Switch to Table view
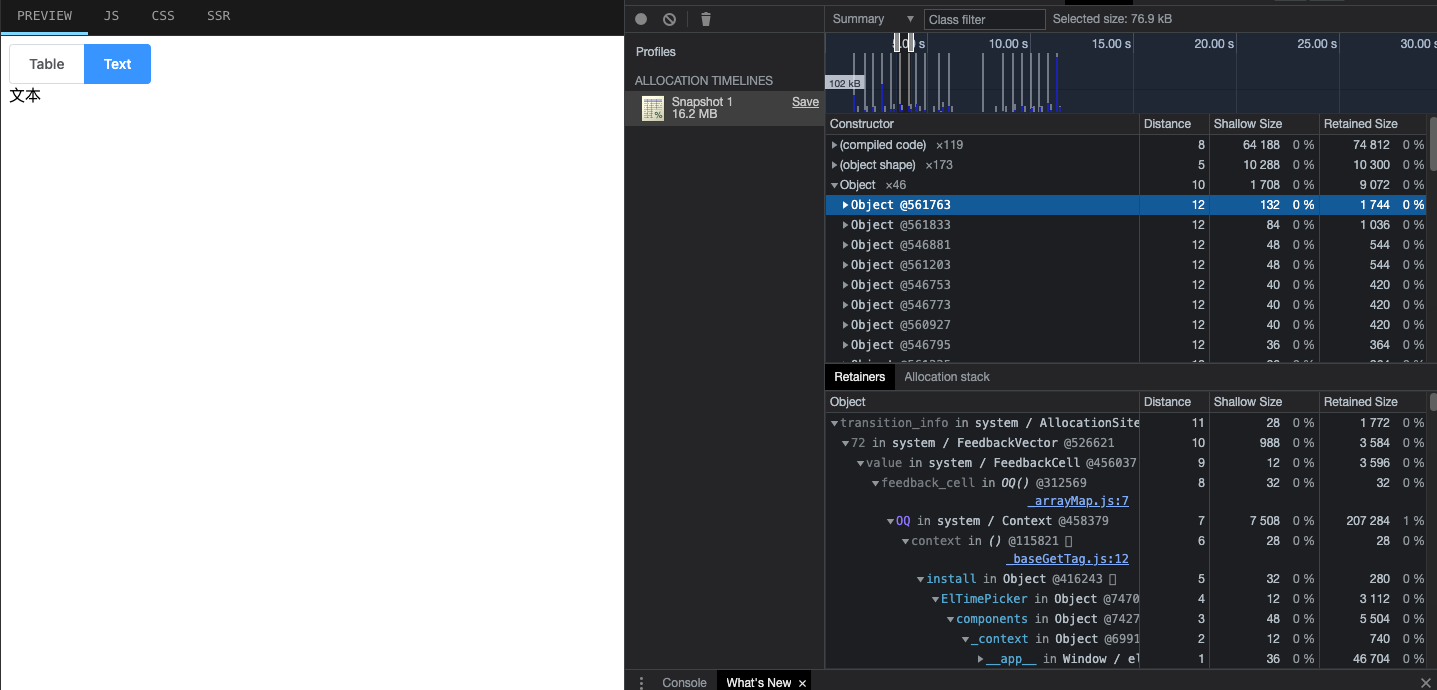The height and width of the screenshot is (690, 1437). pos(46,63)
